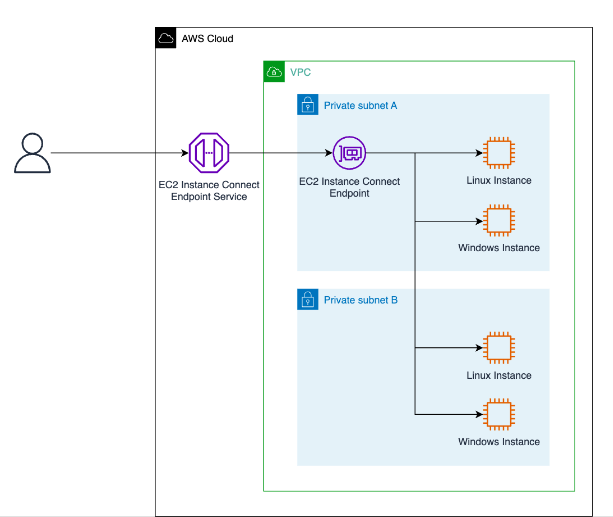Click the AWS Cloud black cloud icon

coord(166,38)
